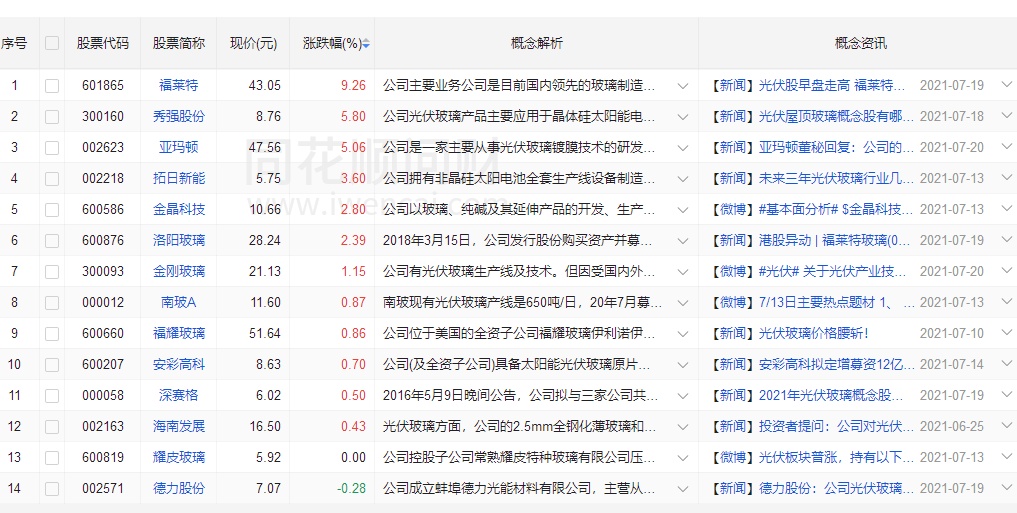Open stock link 秀强股份
The image size is (1017, 513).
click(x=178, y=116)
